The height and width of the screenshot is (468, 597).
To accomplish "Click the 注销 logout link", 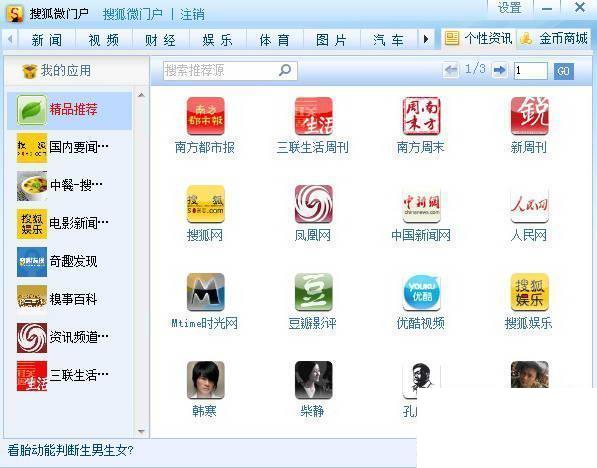I will click(x=192, y=15).
